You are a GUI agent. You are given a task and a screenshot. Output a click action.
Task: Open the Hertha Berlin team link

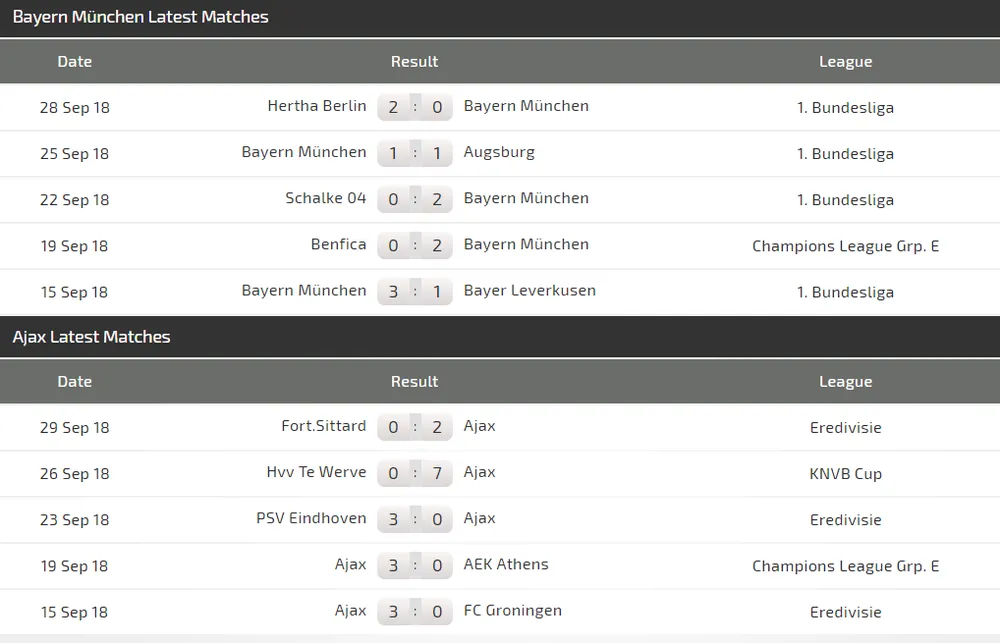[317, 106]
